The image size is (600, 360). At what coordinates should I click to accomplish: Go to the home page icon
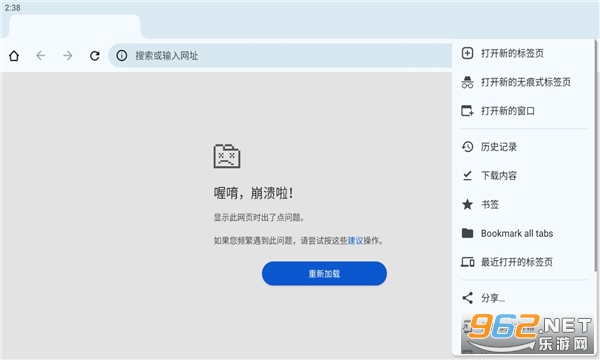(14, 56)
